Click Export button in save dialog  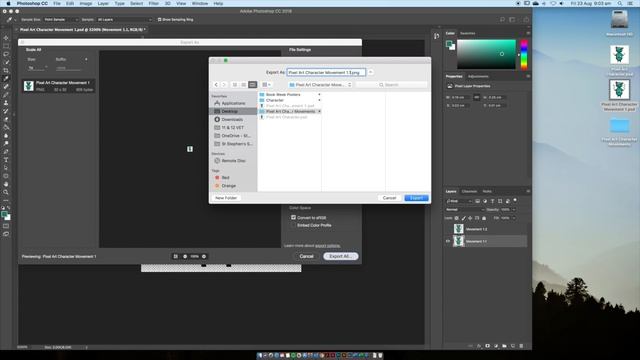416,198
